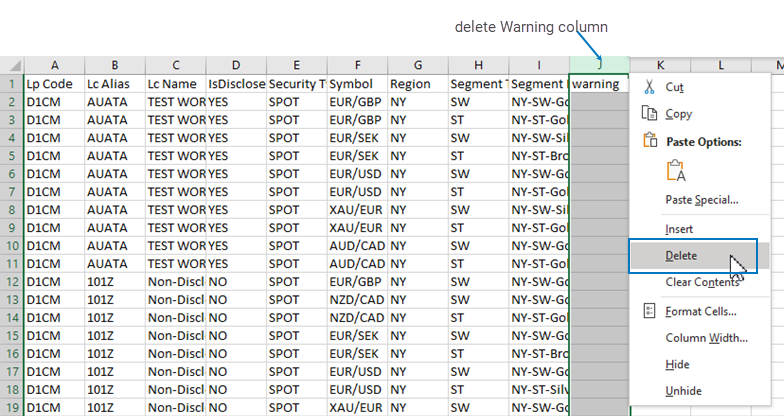
Task: Select Delete from the context menu
Action: tap(683, 256)
